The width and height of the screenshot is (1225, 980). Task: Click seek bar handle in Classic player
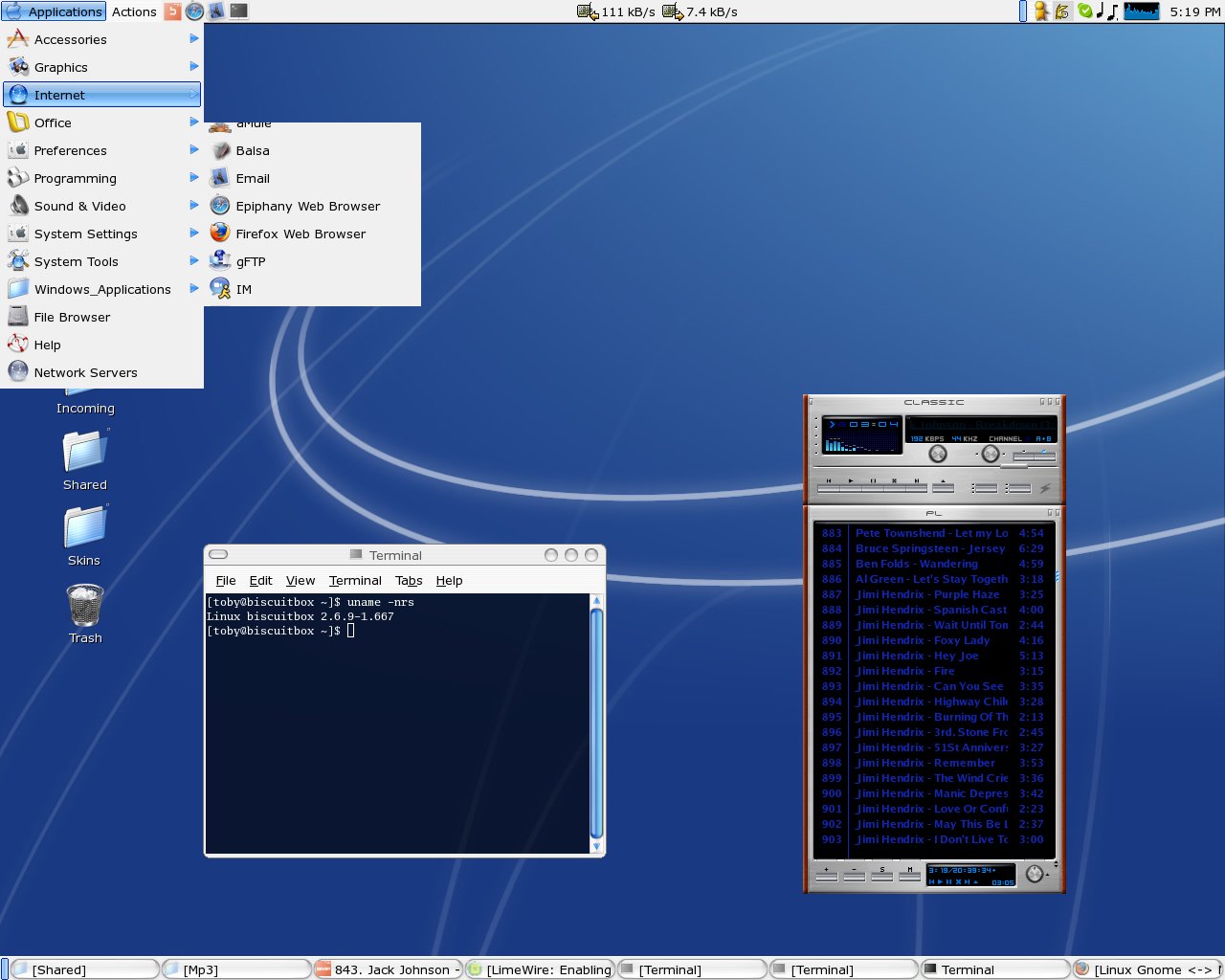[x=1013, y=466]
